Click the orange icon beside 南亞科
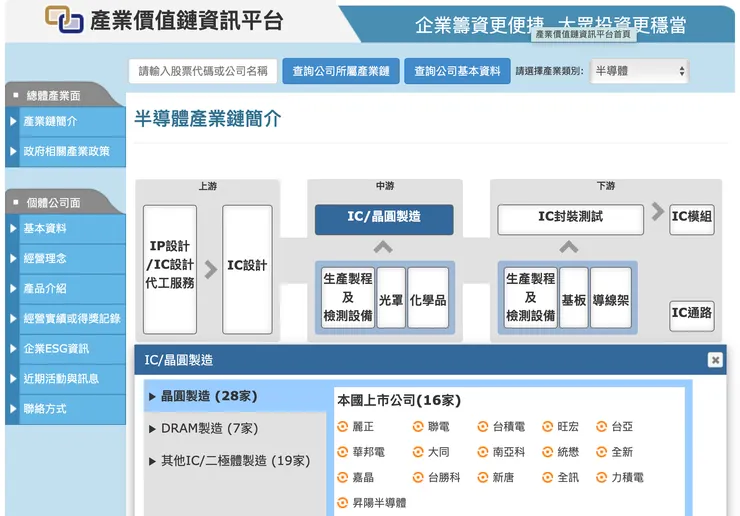The width and height of the screenshot is (740, 516). [x=482, y=452]
